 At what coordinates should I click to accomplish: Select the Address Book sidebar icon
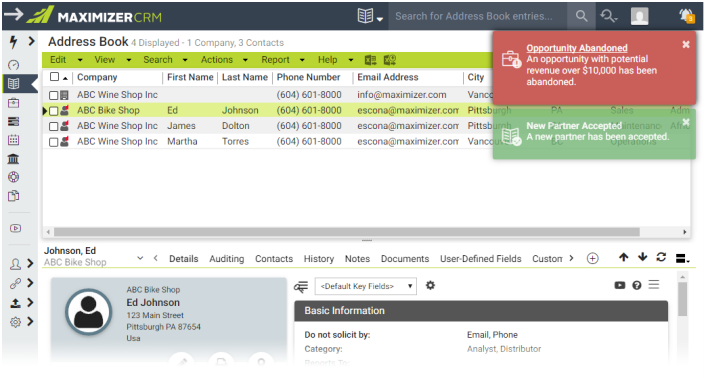coord(14,83)
